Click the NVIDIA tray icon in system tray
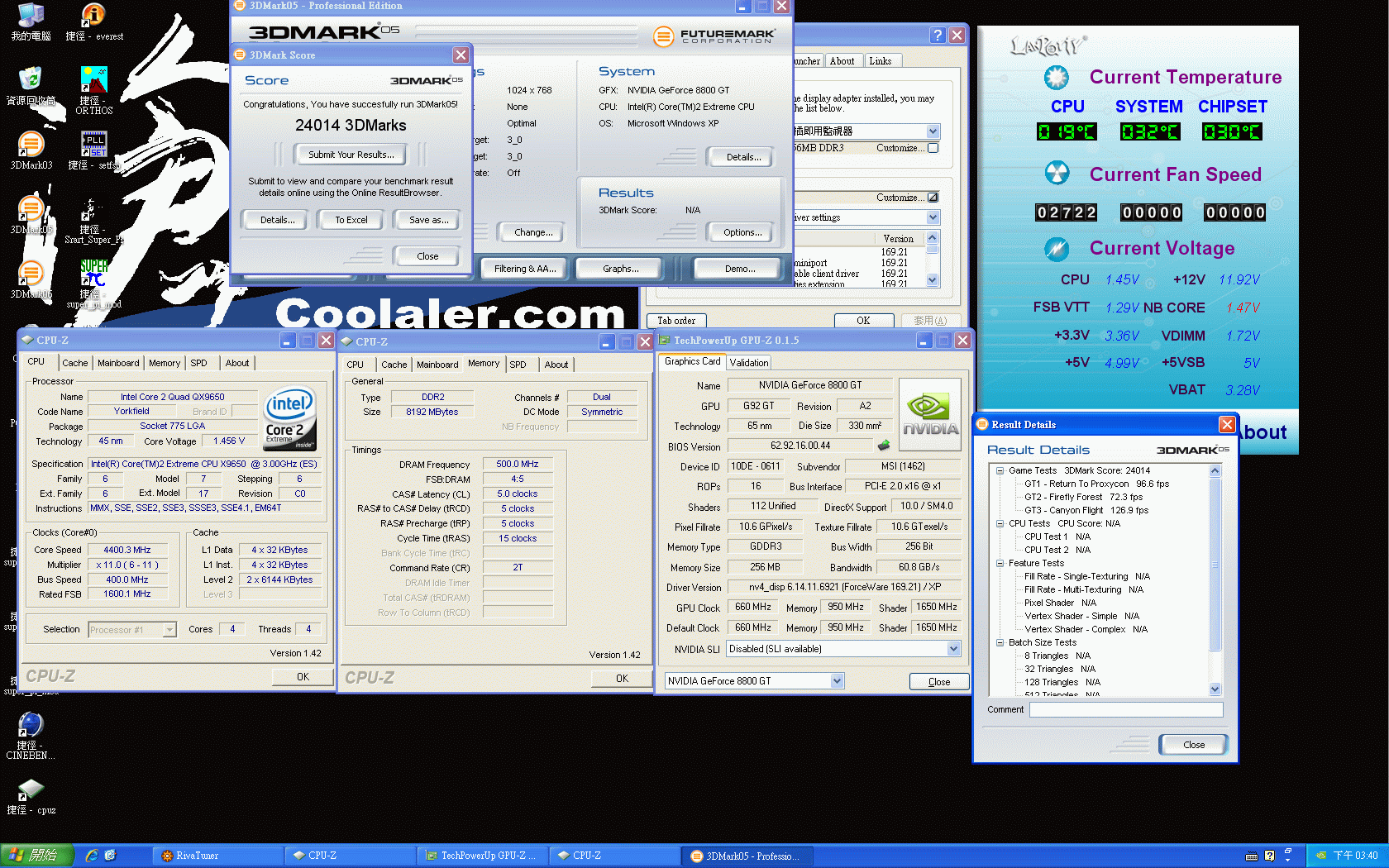This screenshot has height=868, width=1389. [1320, 856]
